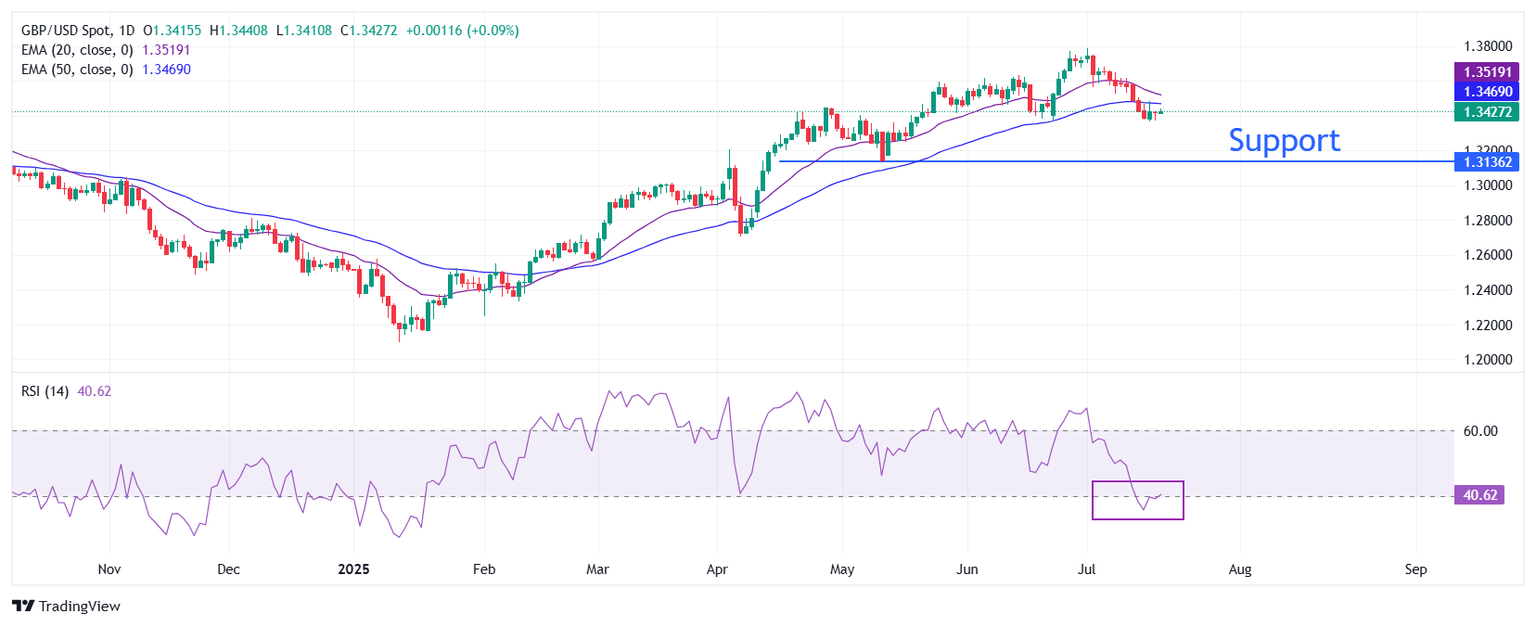Click the EMA (20, close, 0) indicator legend
Viewport: 1536px width, 626px height.
tap(77, 50)
